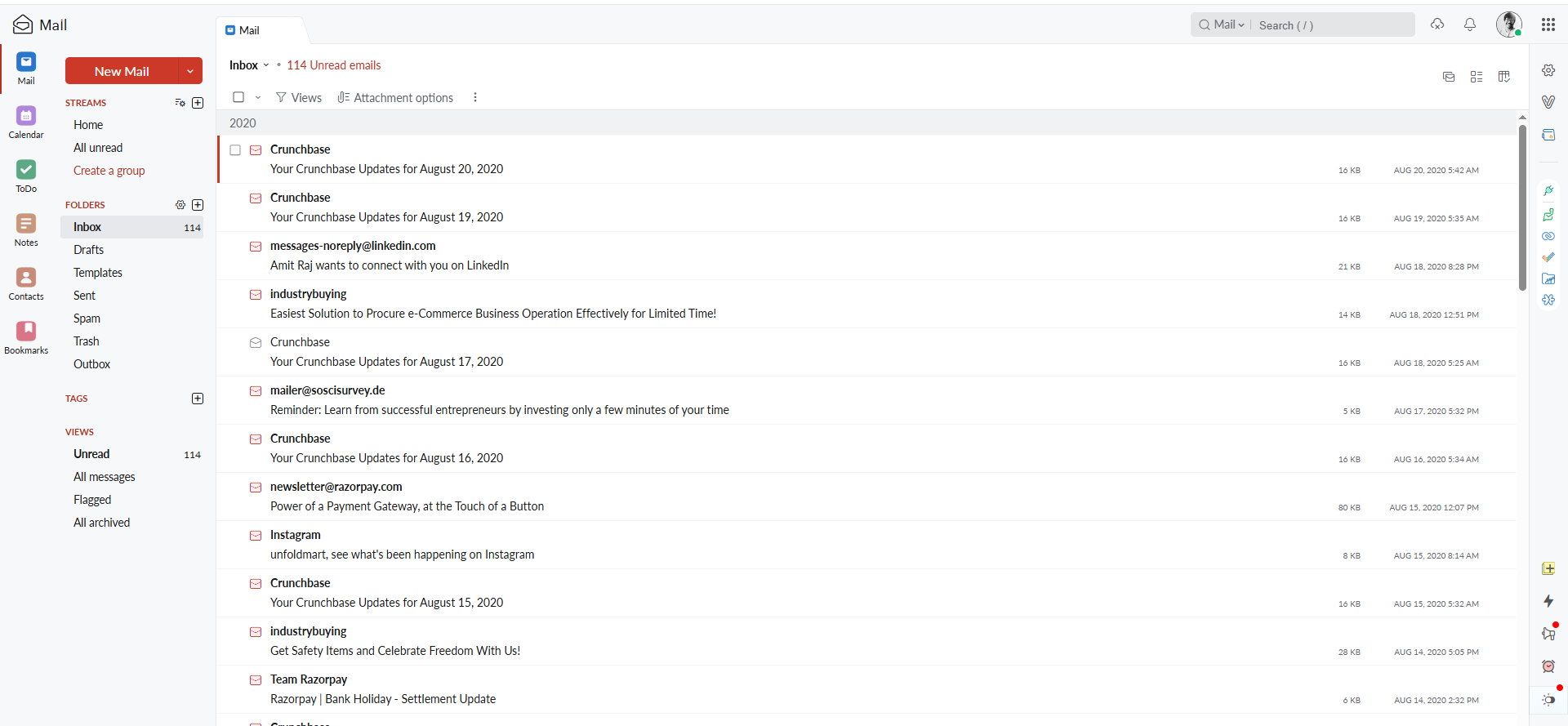Screen dimensions: 1568x726
Task: Toggle read status of razorpay newsletter email
Action: coord(256,488)
